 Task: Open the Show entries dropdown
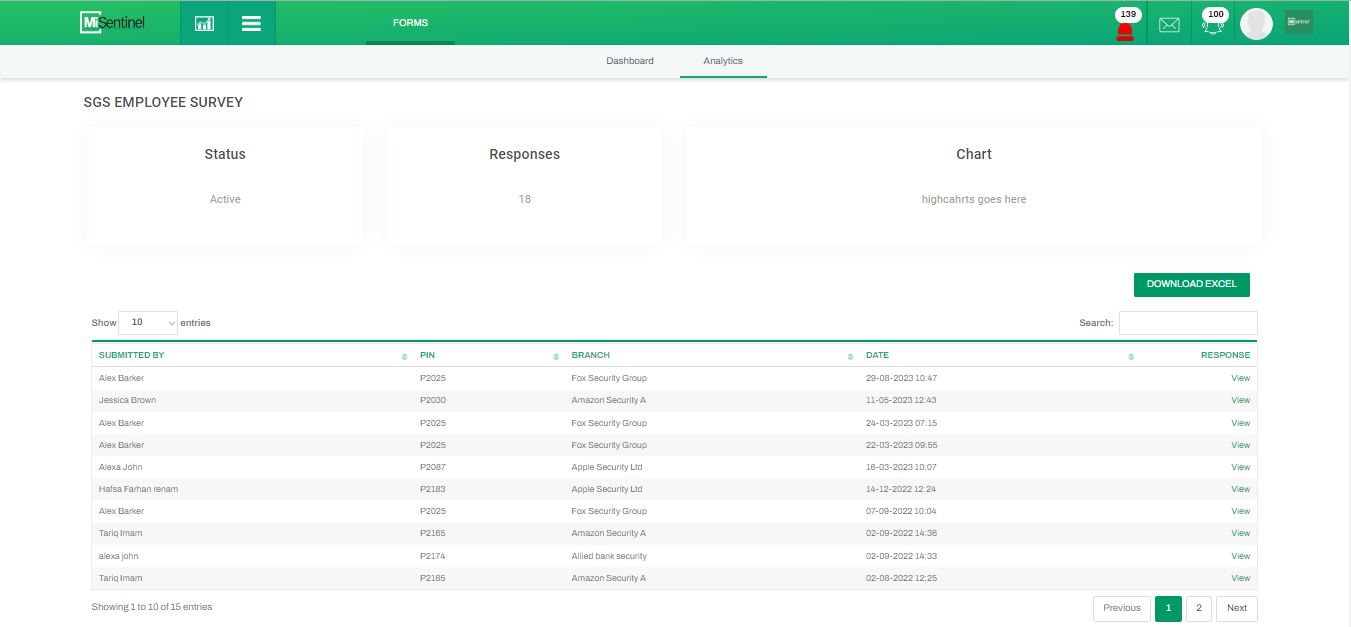(x=148, y=322)
